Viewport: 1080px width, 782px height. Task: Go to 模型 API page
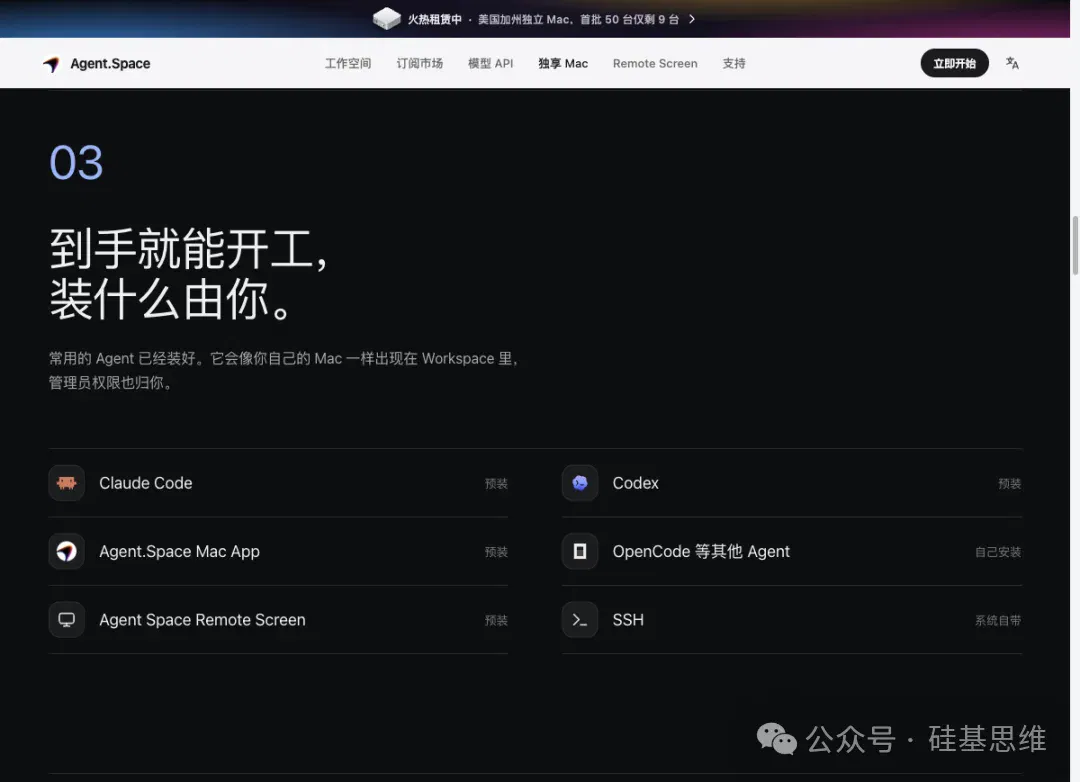(490, 63)
